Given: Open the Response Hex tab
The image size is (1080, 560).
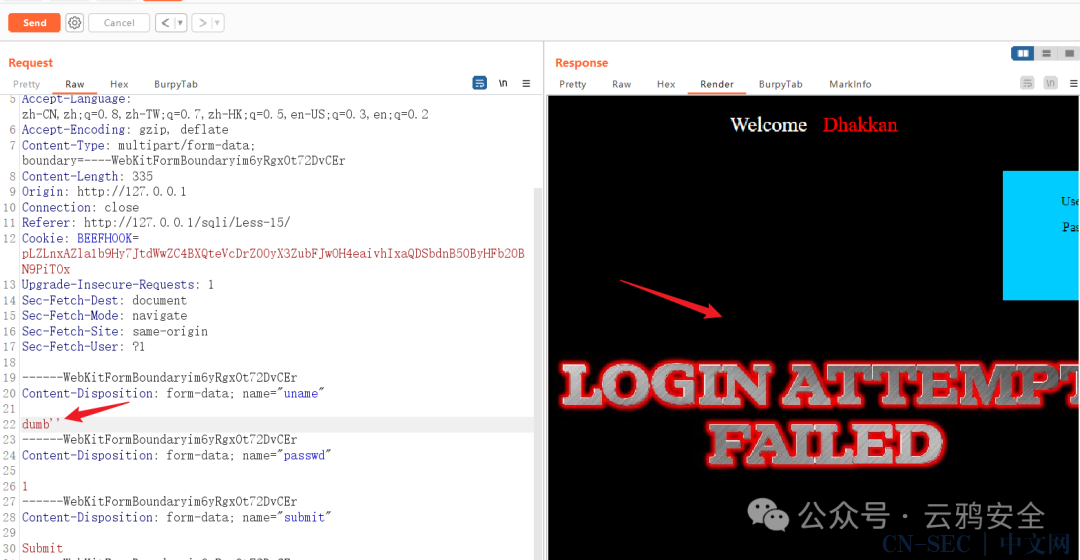Looking at the screenshot, I should point(666,84).
